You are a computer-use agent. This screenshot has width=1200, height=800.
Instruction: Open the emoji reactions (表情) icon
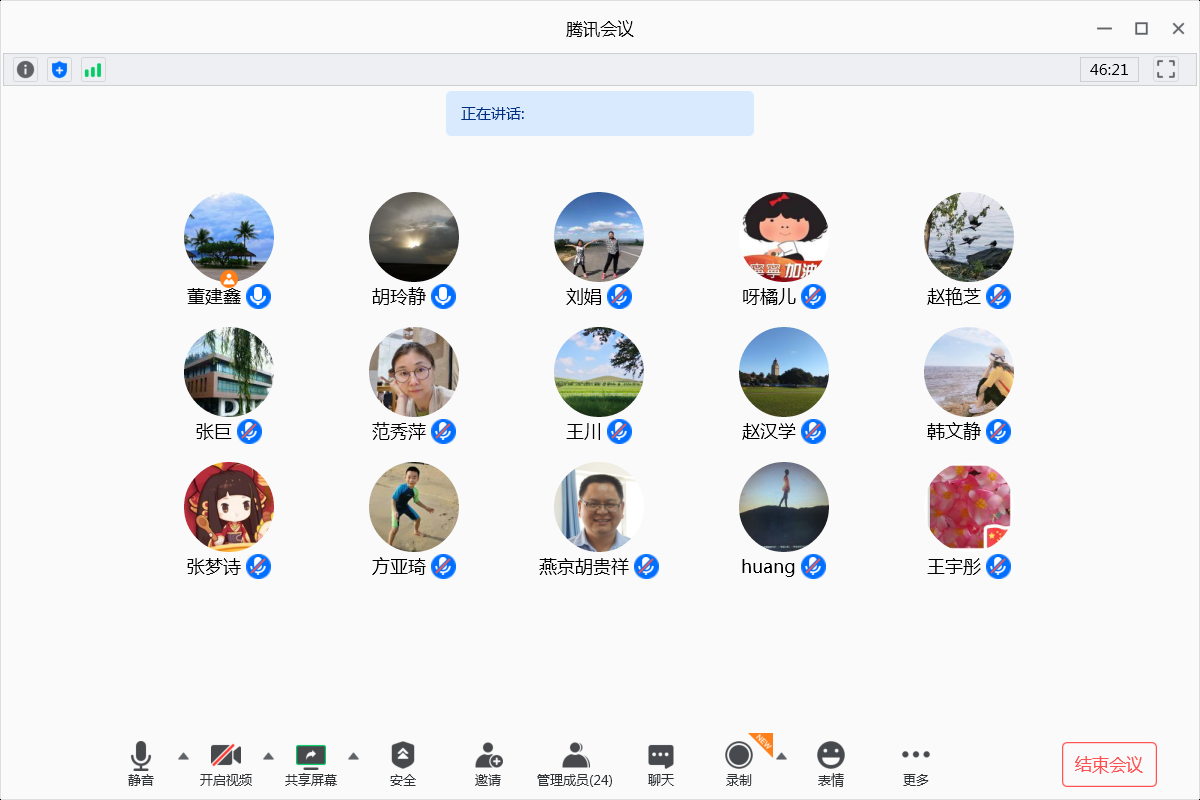click(830, 764)
